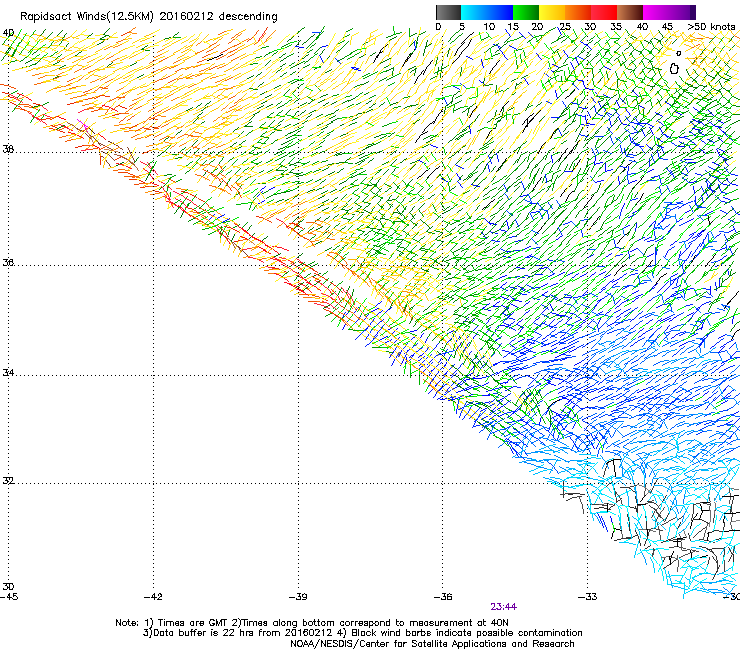740x650 pixels.
Task: Click the '0' legend scale label
Action: (438, 27)
